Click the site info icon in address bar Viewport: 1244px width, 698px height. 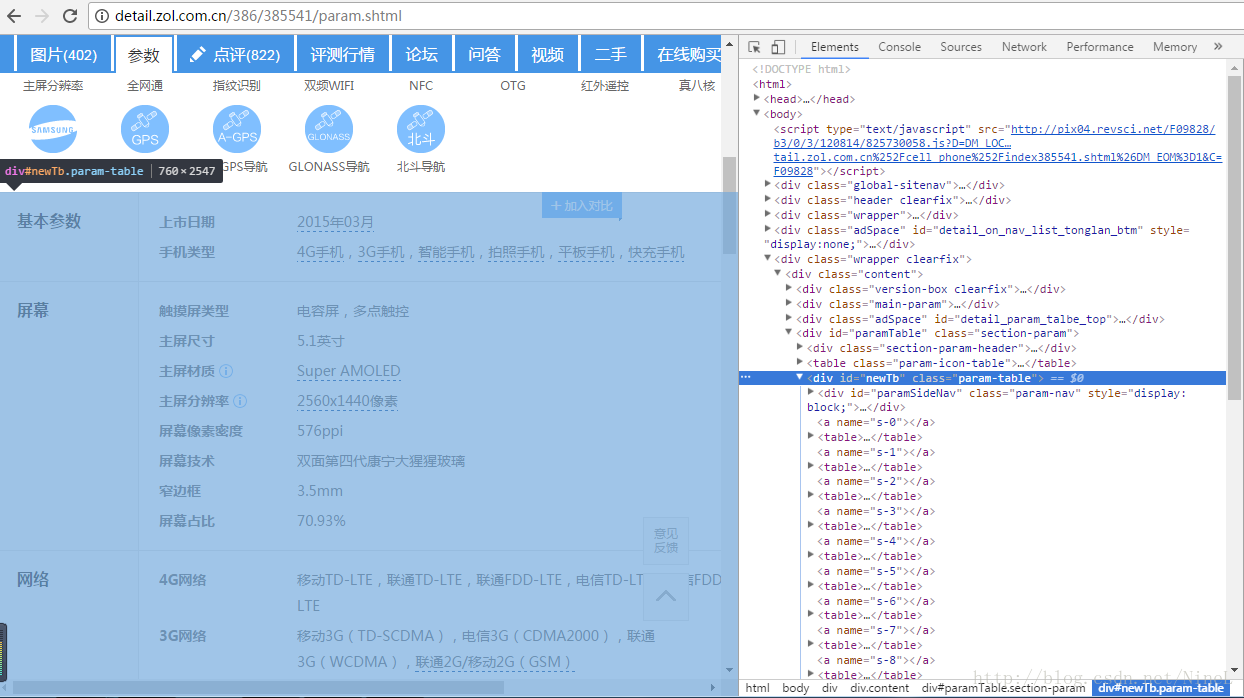(x=104, y=16)
